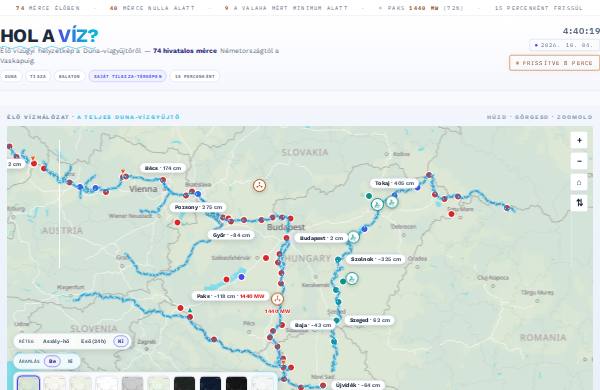Viewport: 600px width, 390px height.
Task: Select the Balaton filter chip
Action: click(69, 76)
